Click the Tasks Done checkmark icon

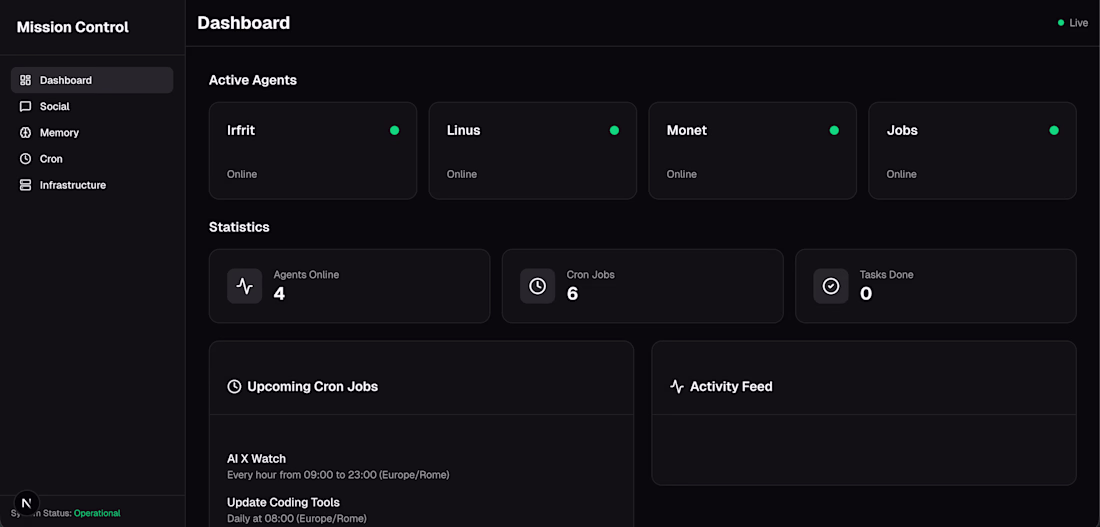pos(831,286)
